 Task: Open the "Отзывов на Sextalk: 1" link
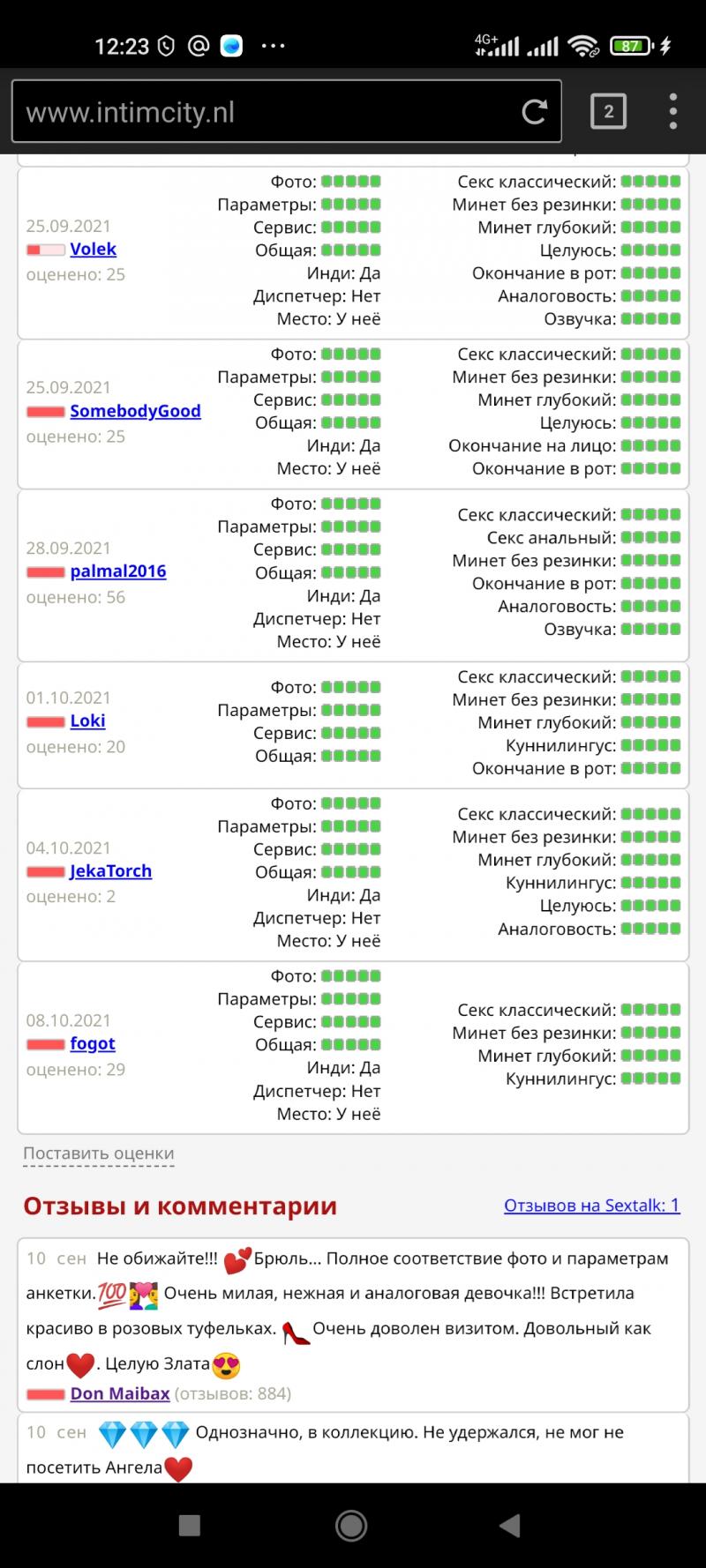click(x=591, y=1206)
